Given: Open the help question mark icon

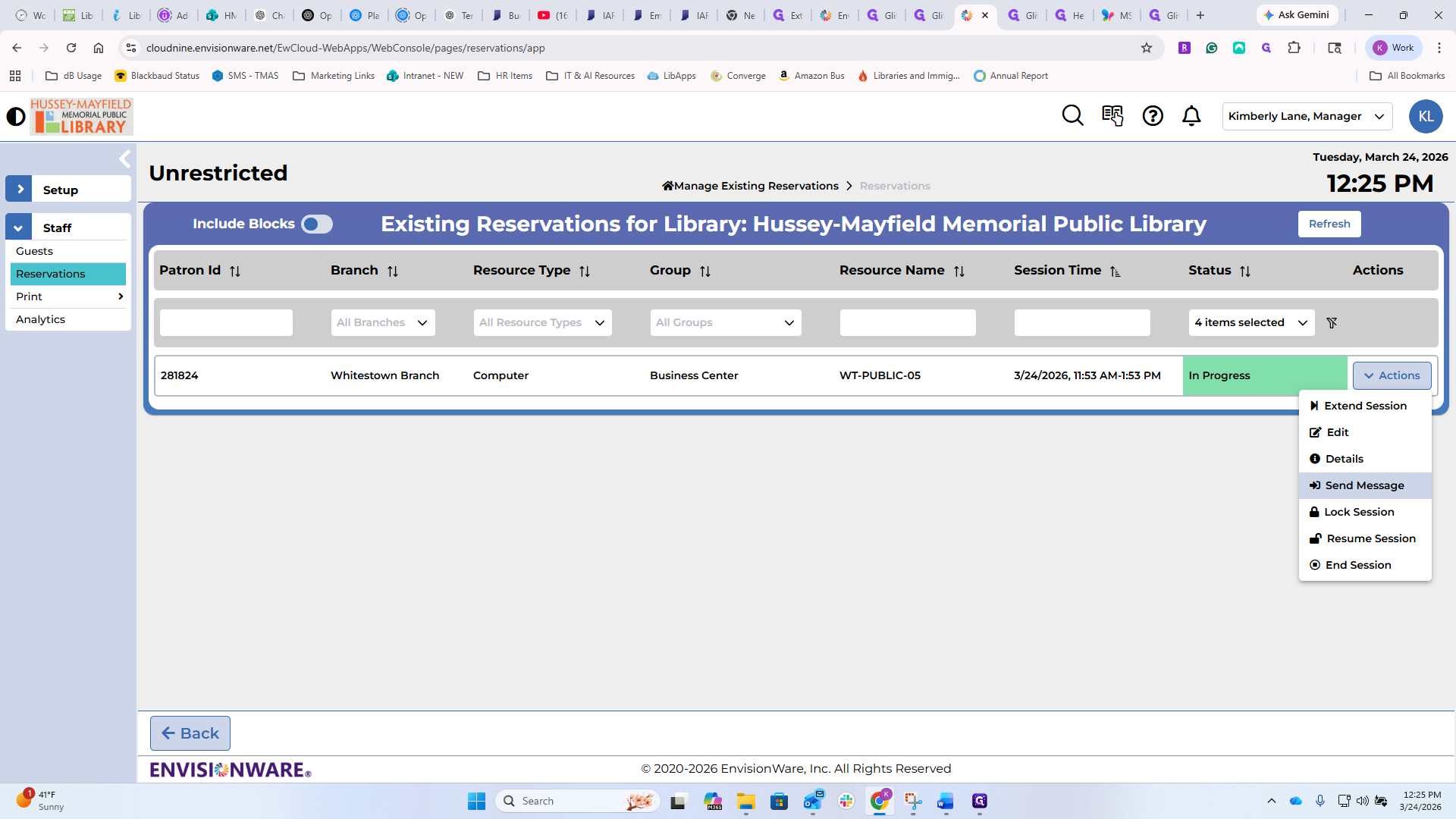Looking at the screenshot, I should pyautogui.click(x=1153, y=116).
